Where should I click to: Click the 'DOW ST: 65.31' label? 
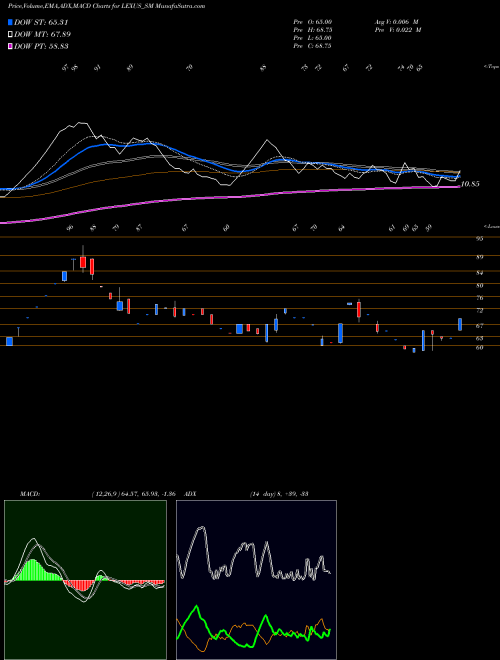(41, 22)
